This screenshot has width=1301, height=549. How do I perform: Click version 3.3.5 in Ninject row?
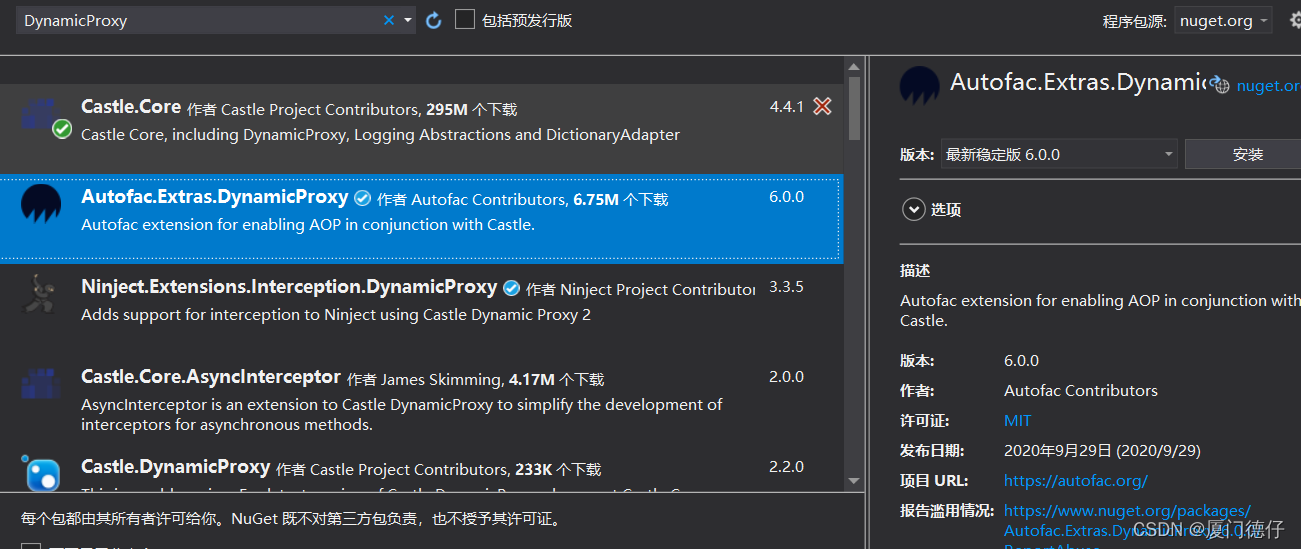coord(787,286)
